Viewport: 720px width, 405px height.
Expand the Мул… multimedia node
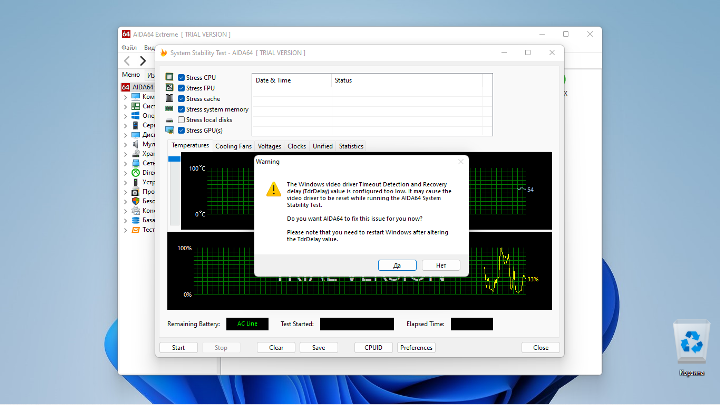125,145
